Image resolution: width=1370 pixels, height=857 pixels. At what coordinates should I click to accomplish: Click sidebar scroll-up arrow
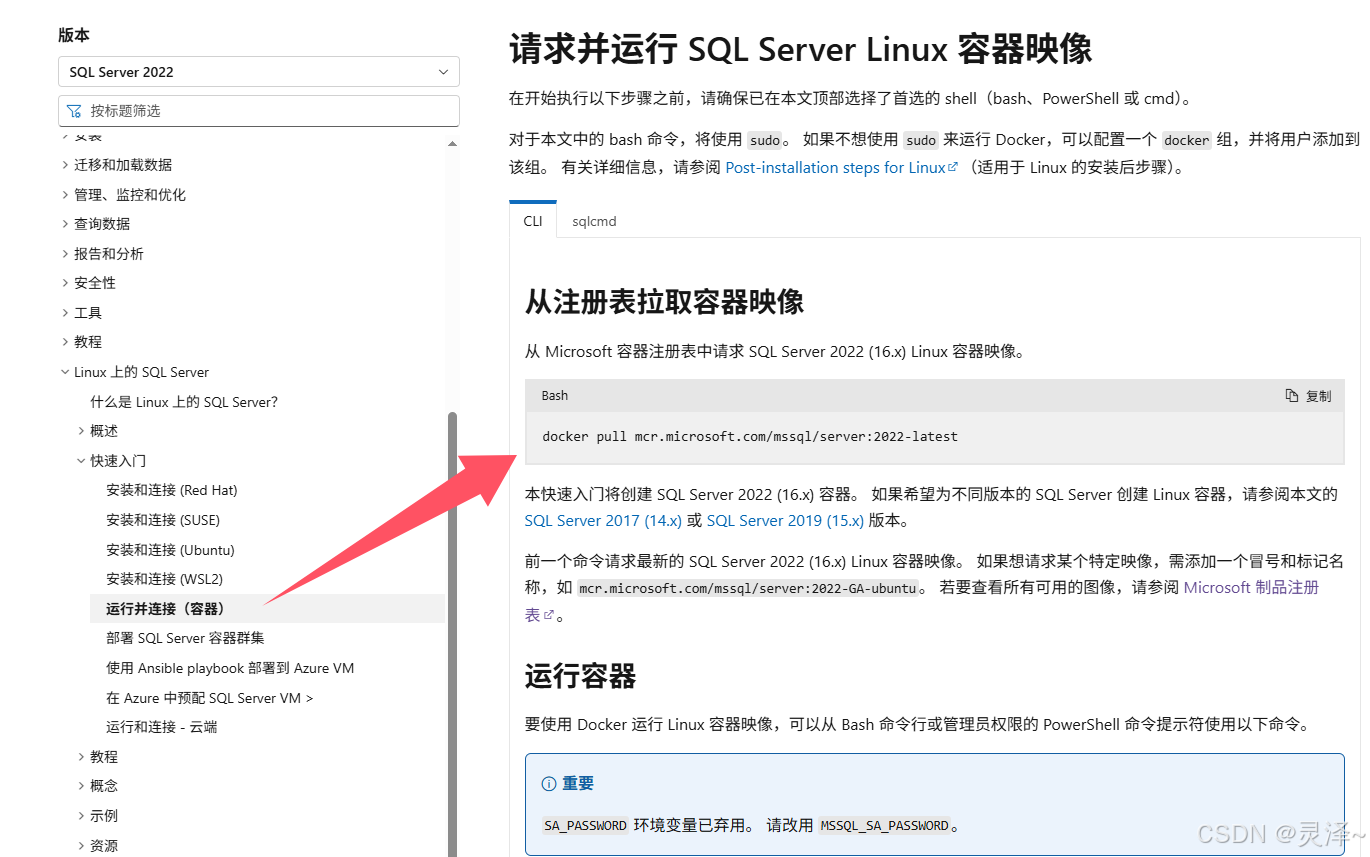(452, 143)
